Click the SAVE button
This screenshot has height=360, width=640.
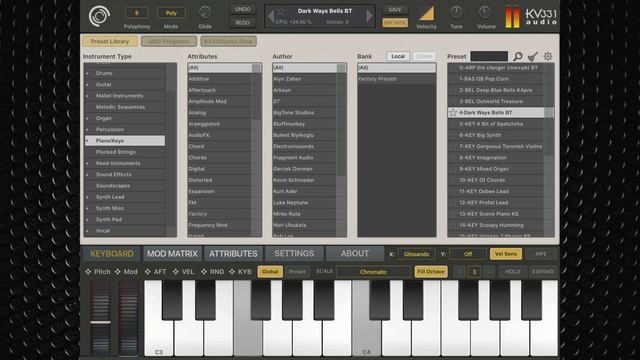(395, 9)
